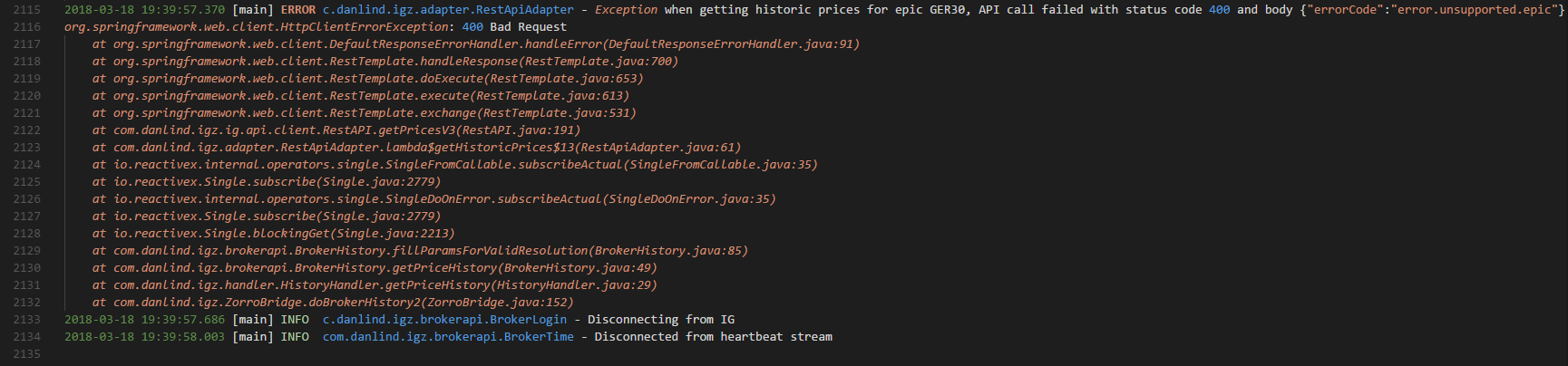
Task: Click the RestTemplate.doExecute stack trace line
Action: [367, 78]
